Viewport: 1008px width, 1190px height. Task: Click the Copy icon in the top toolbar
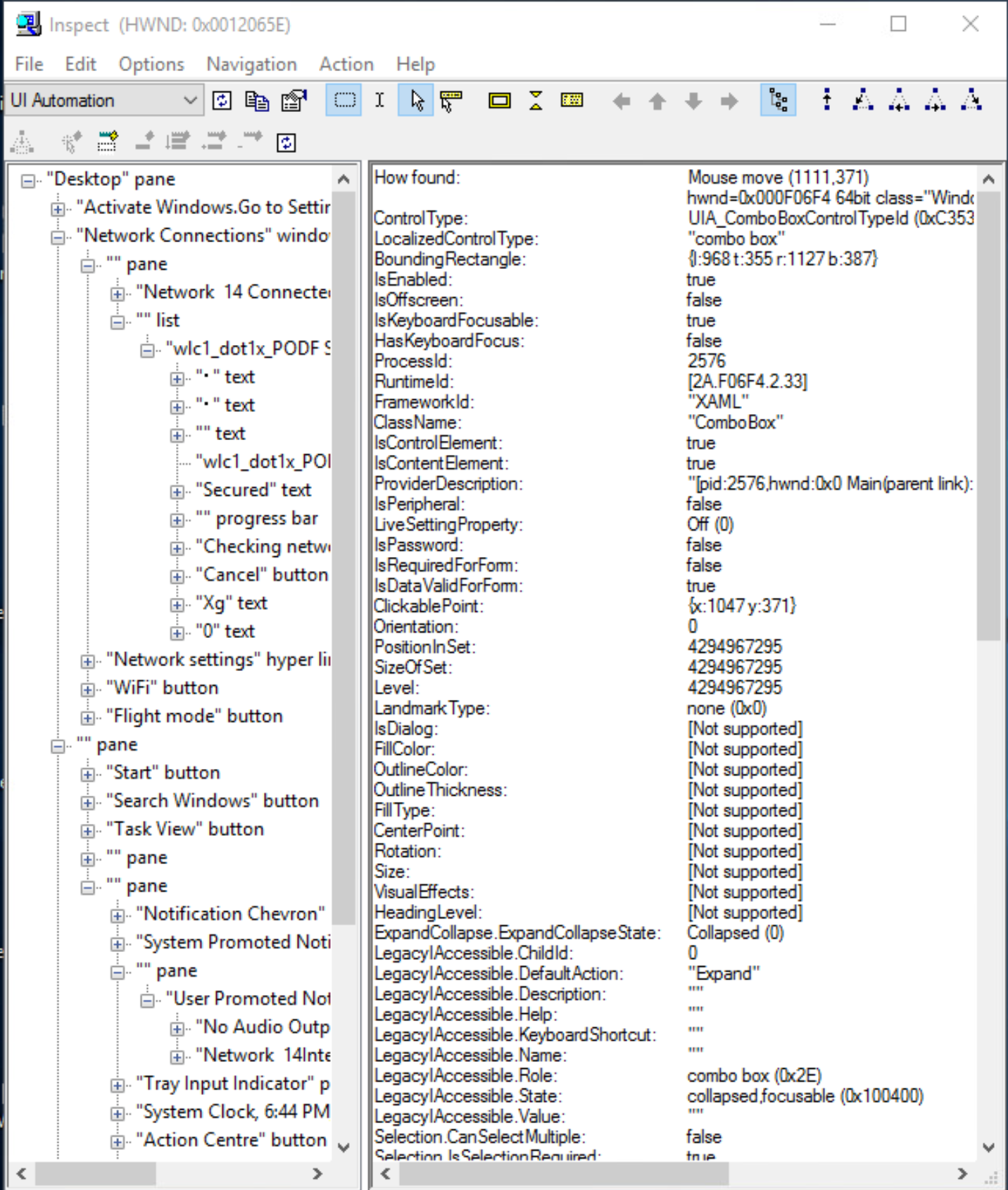[257, 101]
